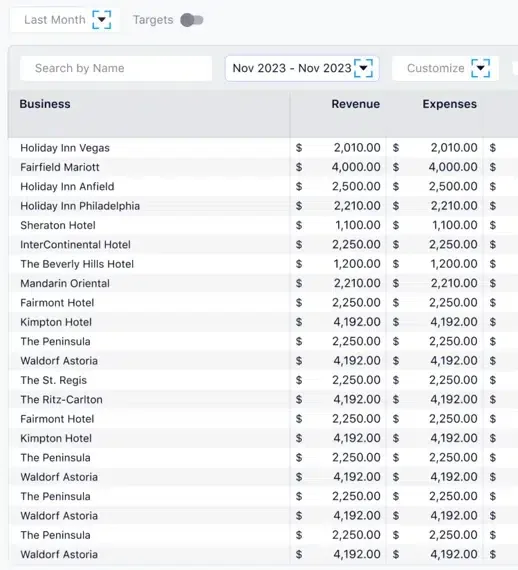Select the Fairfield Mariott business name
This screenshot has width=518, height=570.
click(x=60, y=167)
